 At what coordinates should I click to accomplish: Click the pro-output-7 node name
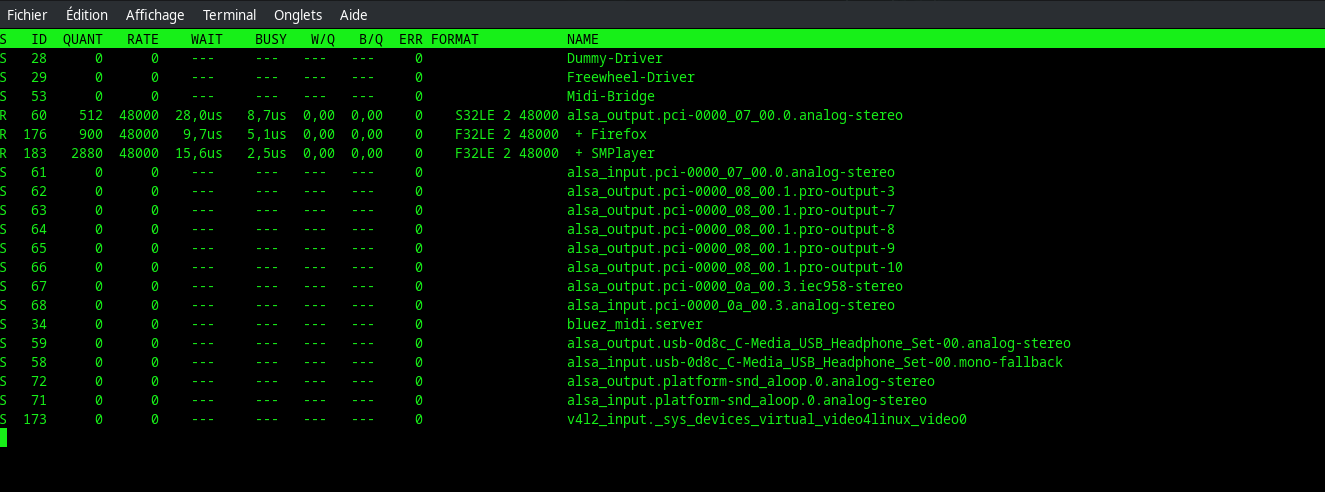point(731,211)
